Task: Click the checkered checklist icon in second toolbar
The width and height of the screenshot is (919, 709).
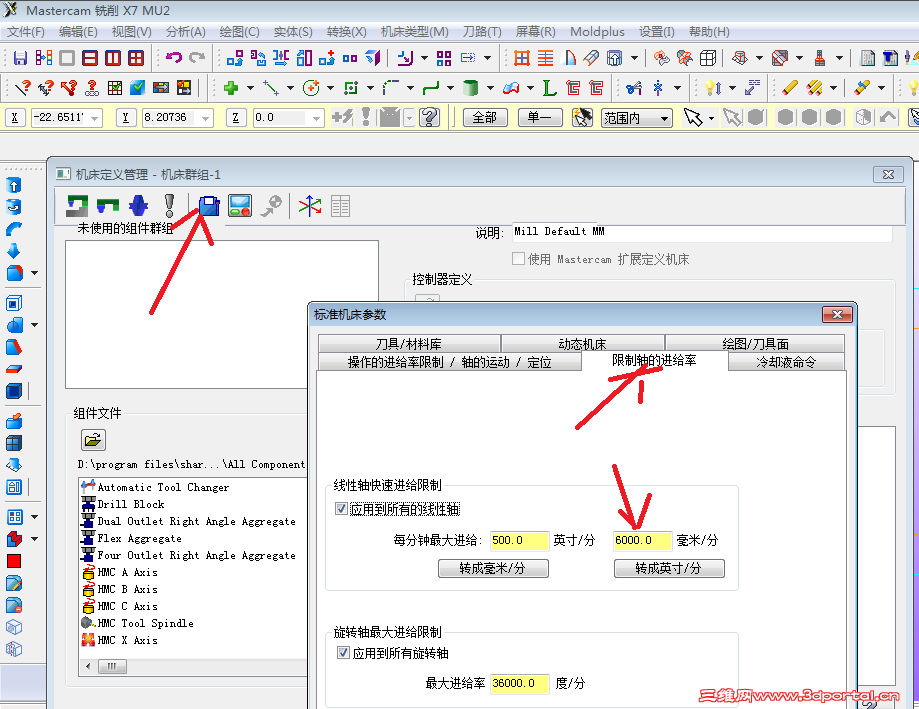Action: [115, 88]
